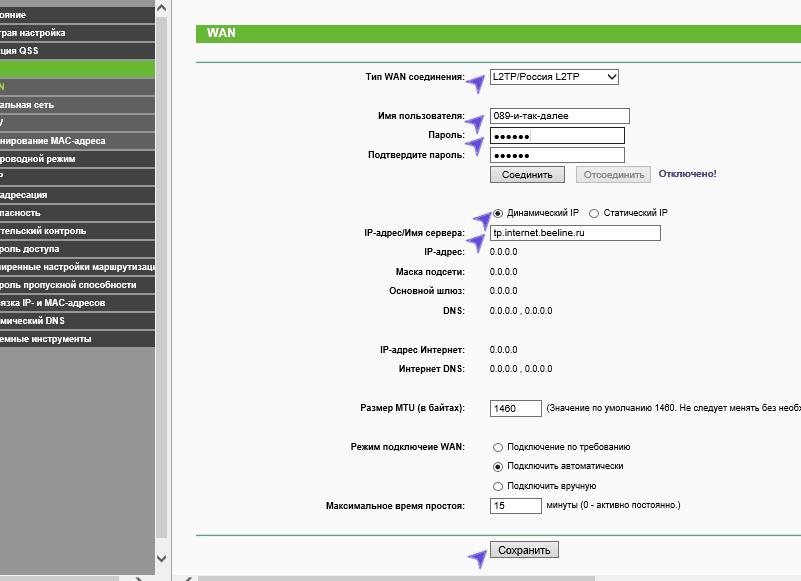Image resolution: width=801 pixels, height=581 pixels.
Task: Click the maximum idle time field
Action: (515, 506)
